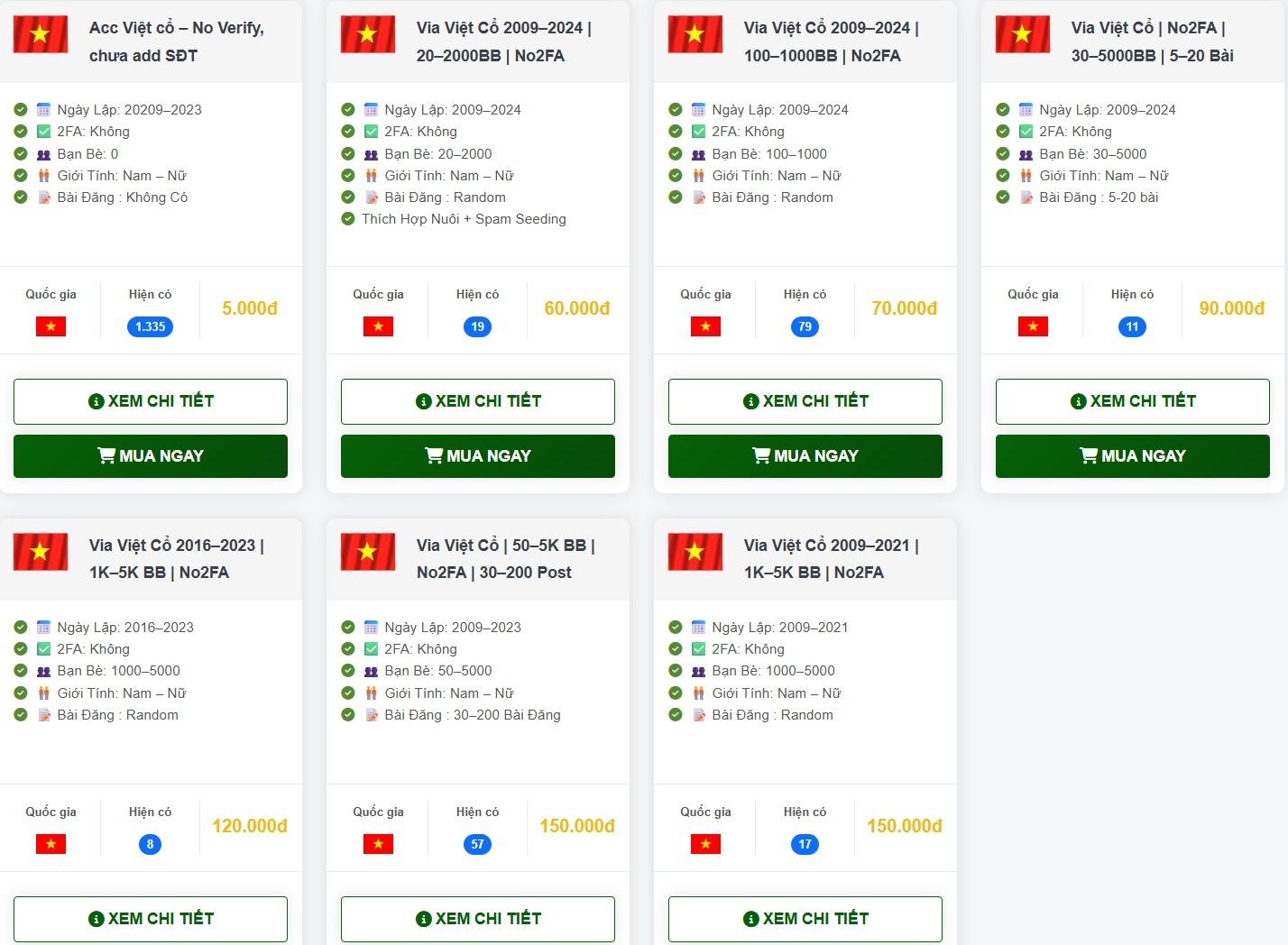Click the gender icon beside Giới Tính on 70.000đ card
The image size is (1288, 945).
point(698,176)
